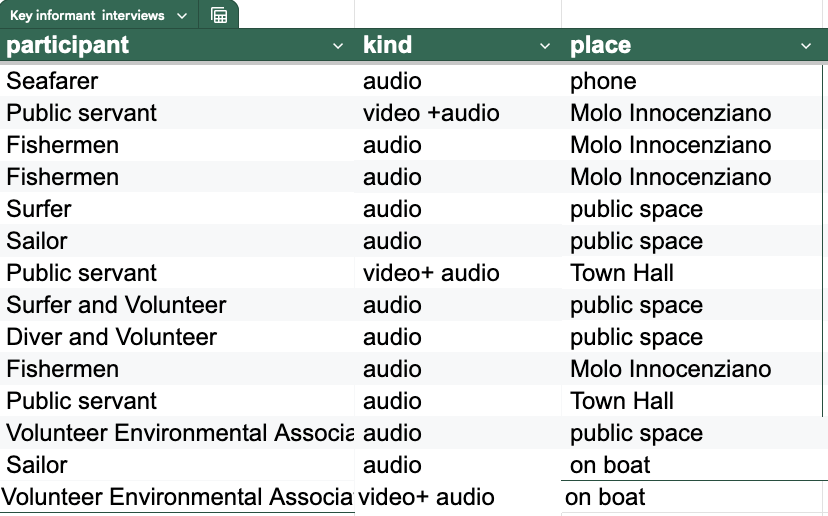Select the public space cell in Diver row

(x=636, y=337)
